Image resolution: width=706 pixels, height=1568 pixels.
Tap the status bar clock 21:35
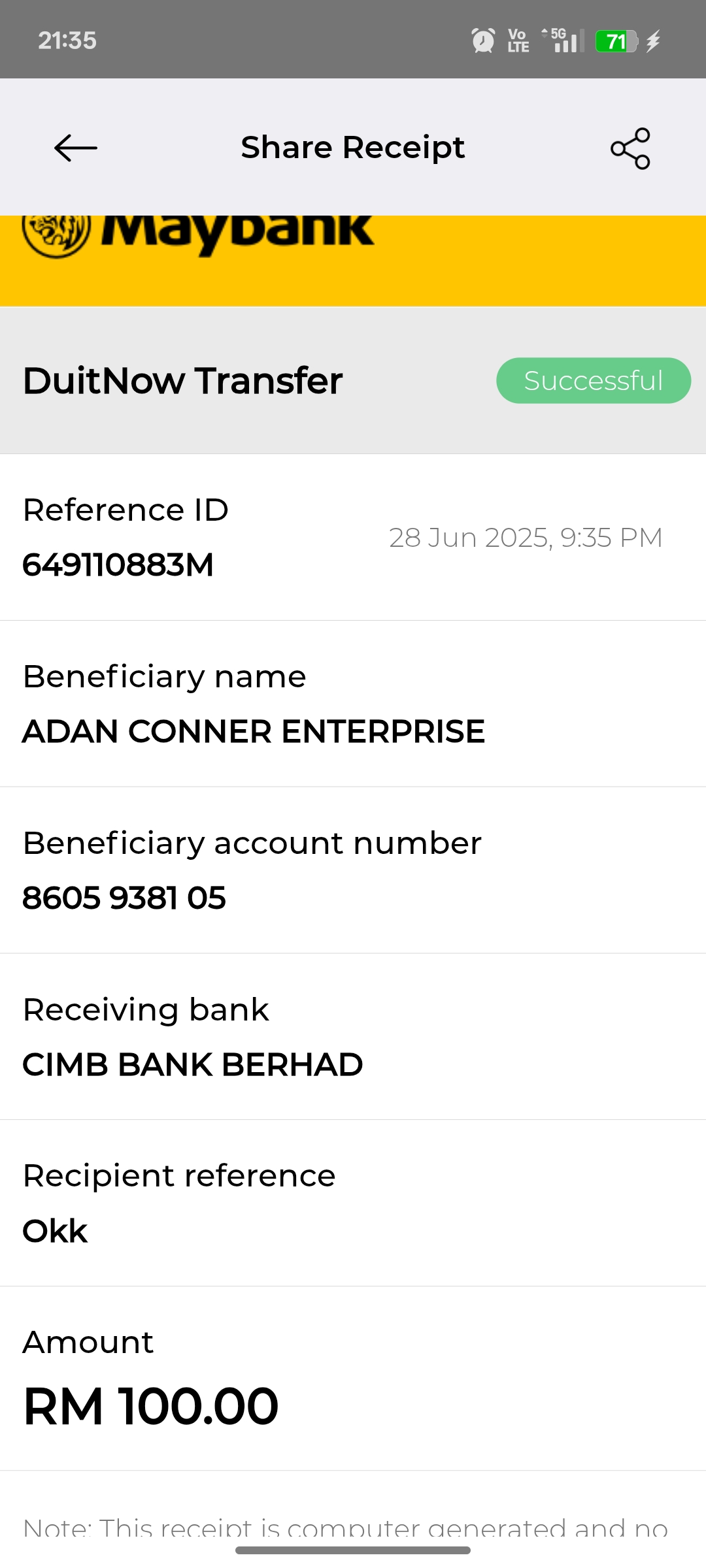coord(67,41)
